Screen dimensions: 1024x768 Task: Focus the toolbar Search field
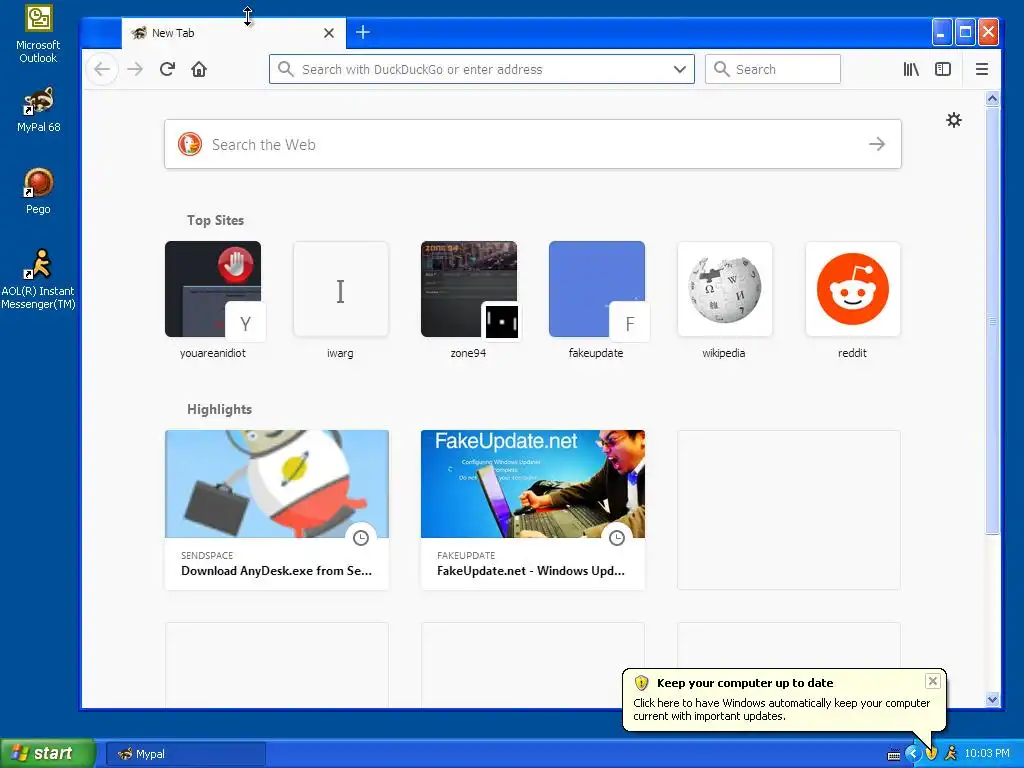[x=773, y=69]
